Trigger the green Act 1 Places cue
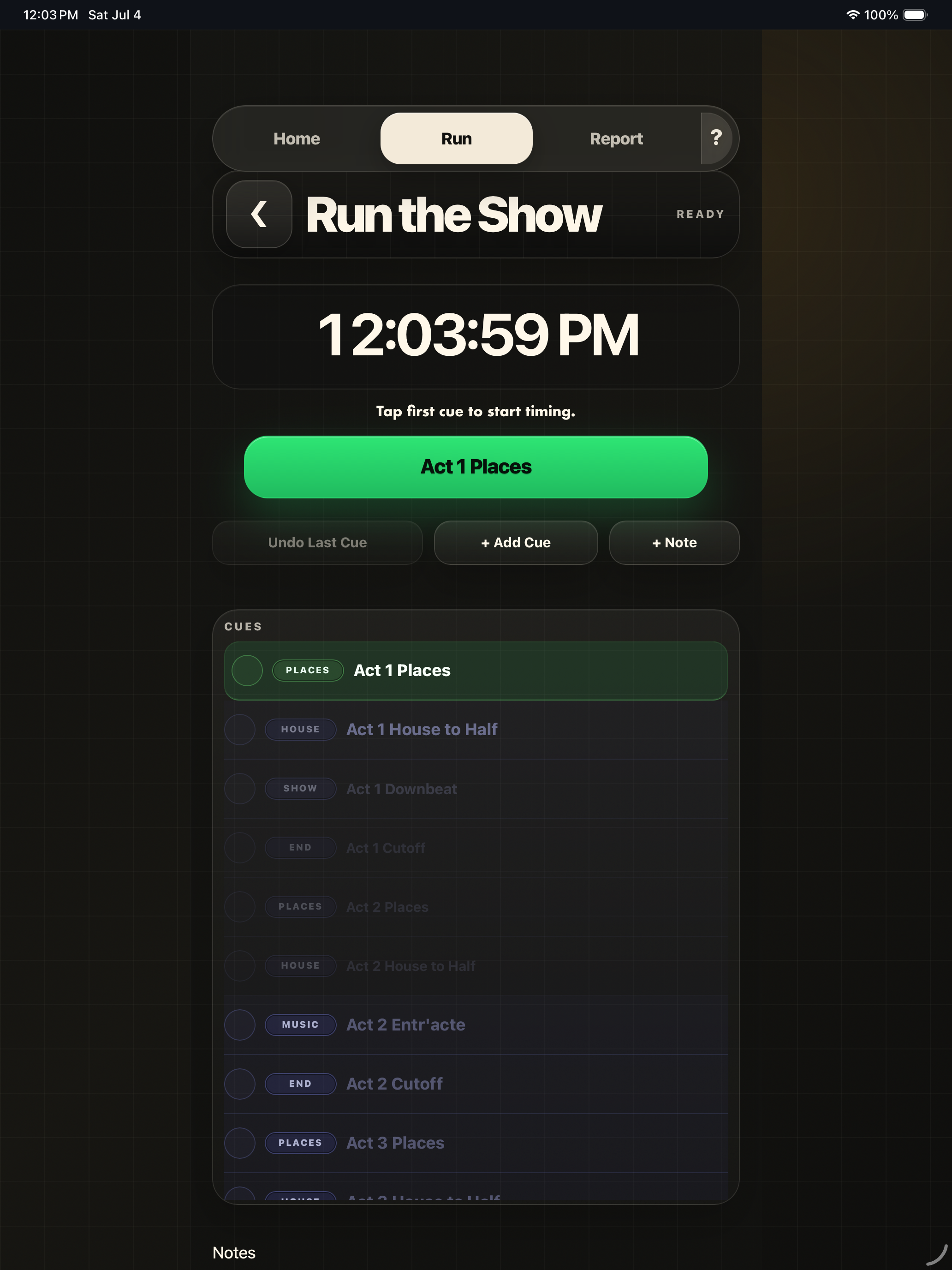 pyautogui.click(x=476, y=467)
